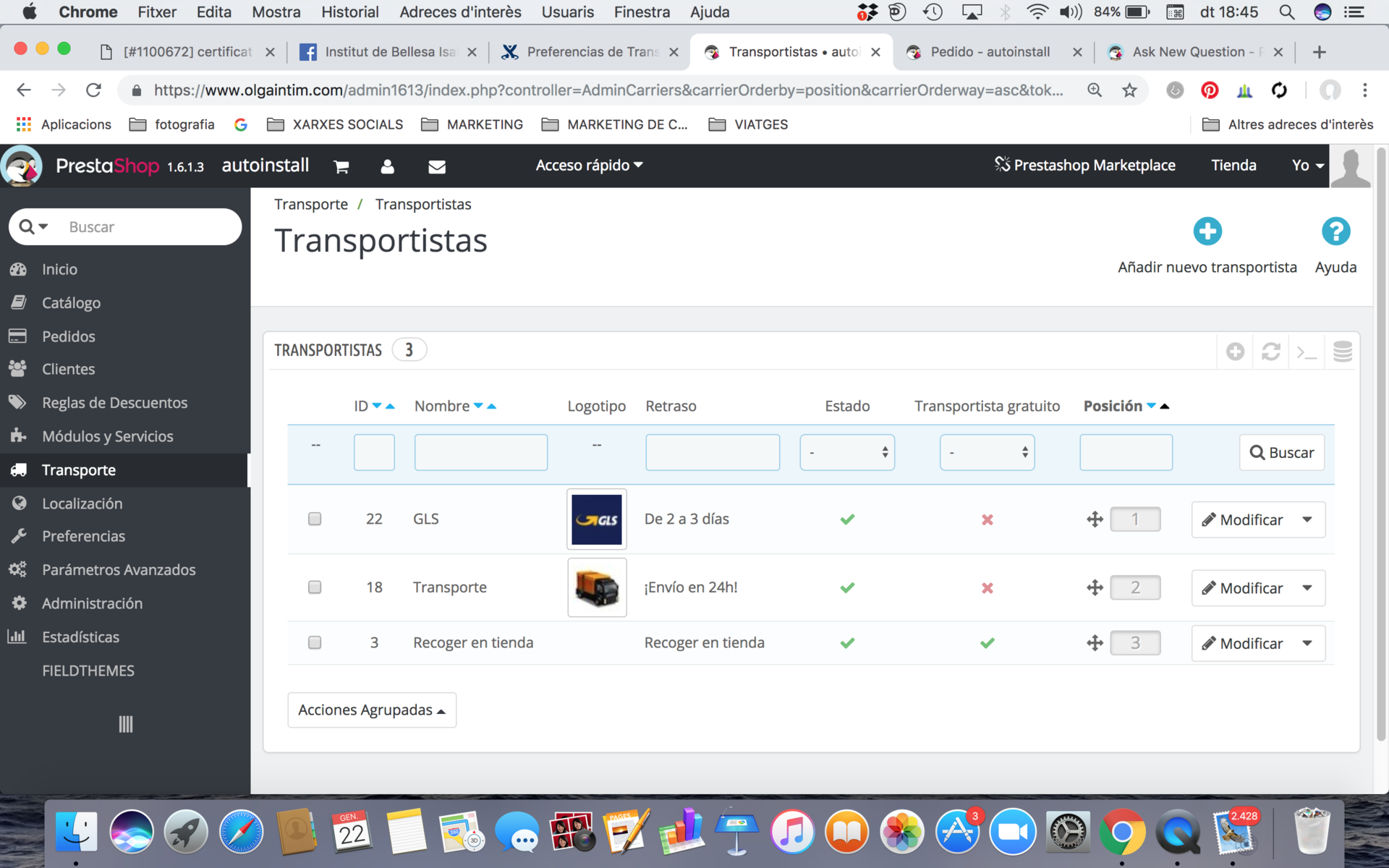Screen dimensions: 1389x868
Task: Collapse the sidebar menu with bars icon
Action: [125, 724]
